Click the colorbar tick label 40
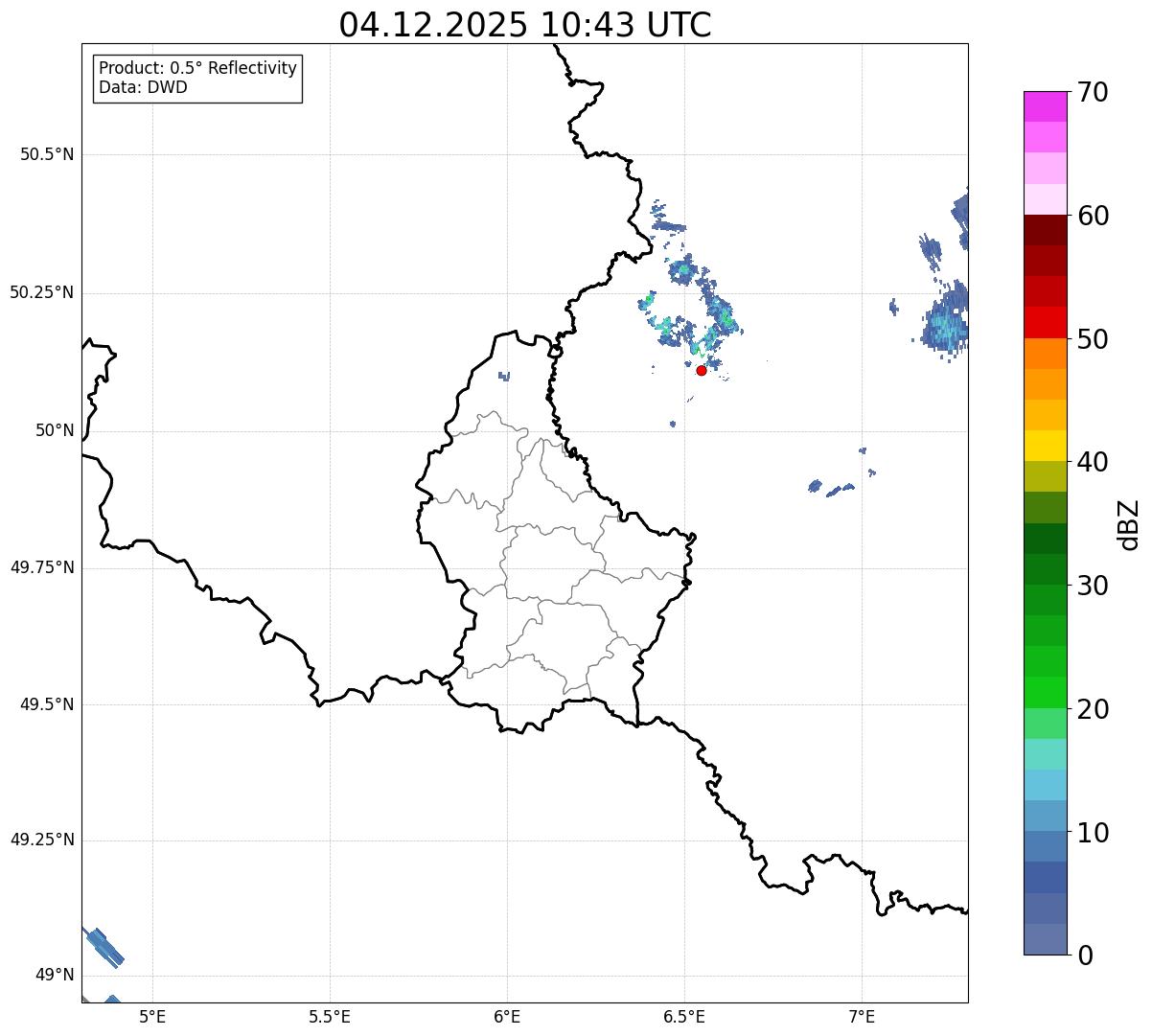1152x1036 pixels. click(x=1093, y=462)
